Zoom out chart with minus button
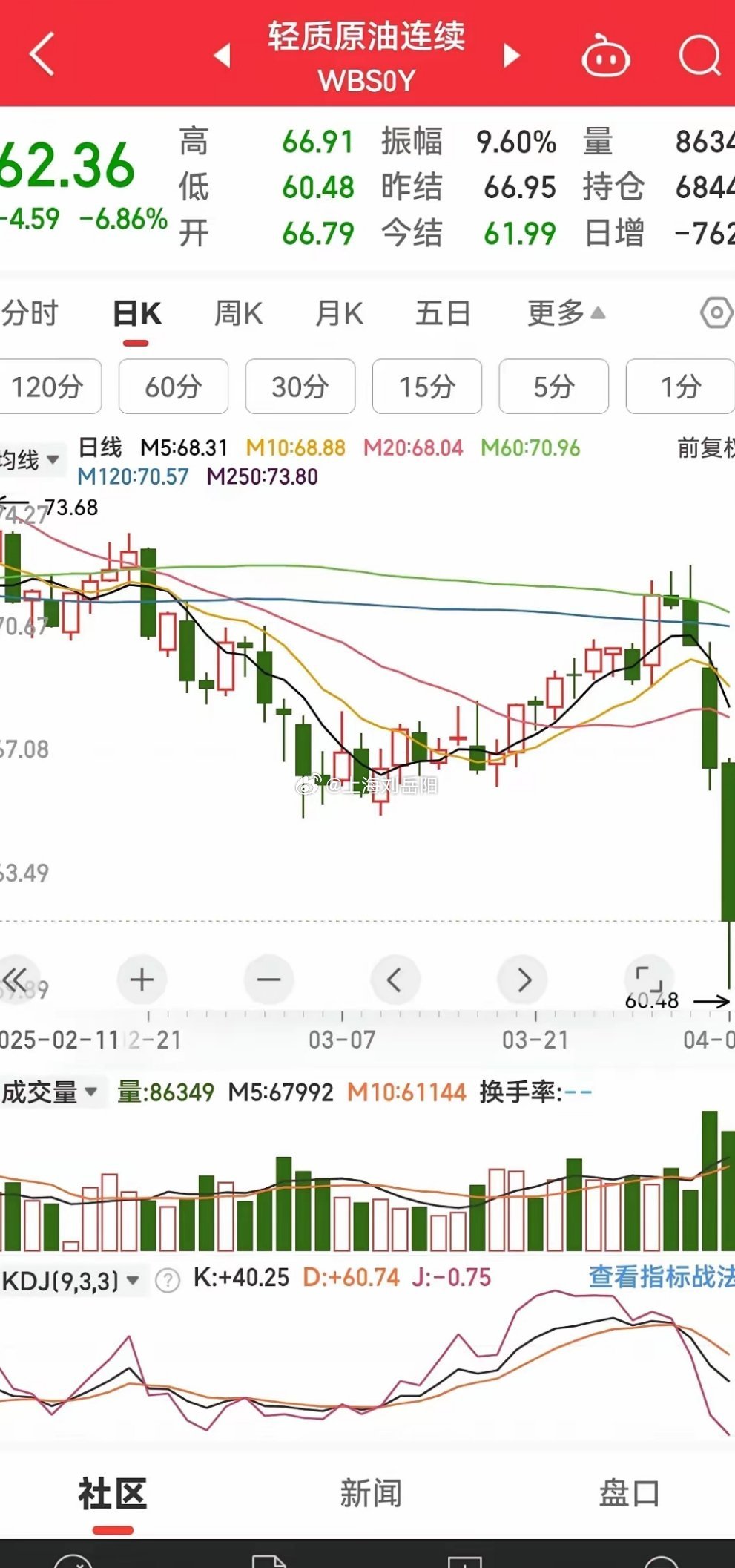The image size is (735, 1568). tap(268, 980)
